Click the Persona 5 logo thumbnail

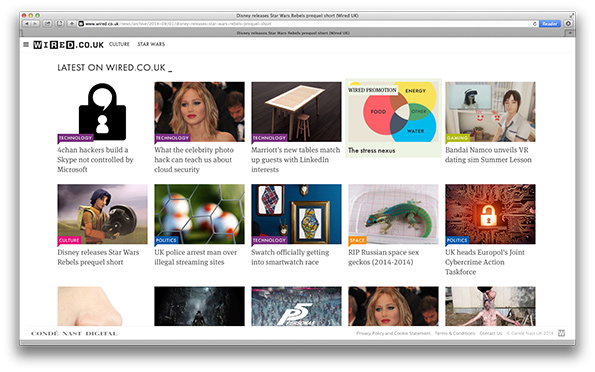(296, 306)
